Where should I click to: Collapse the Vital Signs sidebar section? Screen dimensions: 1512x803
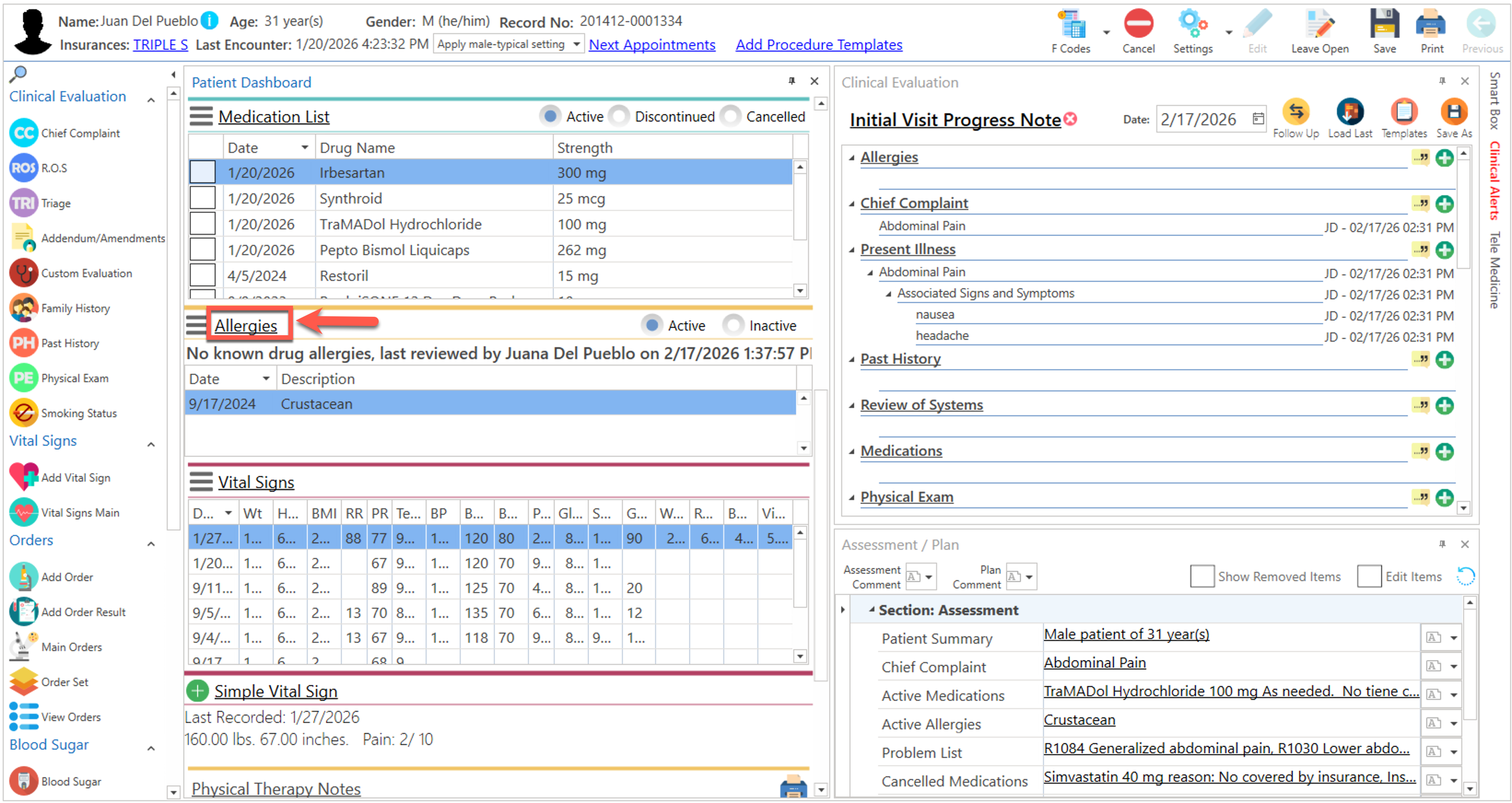(151, 444)
